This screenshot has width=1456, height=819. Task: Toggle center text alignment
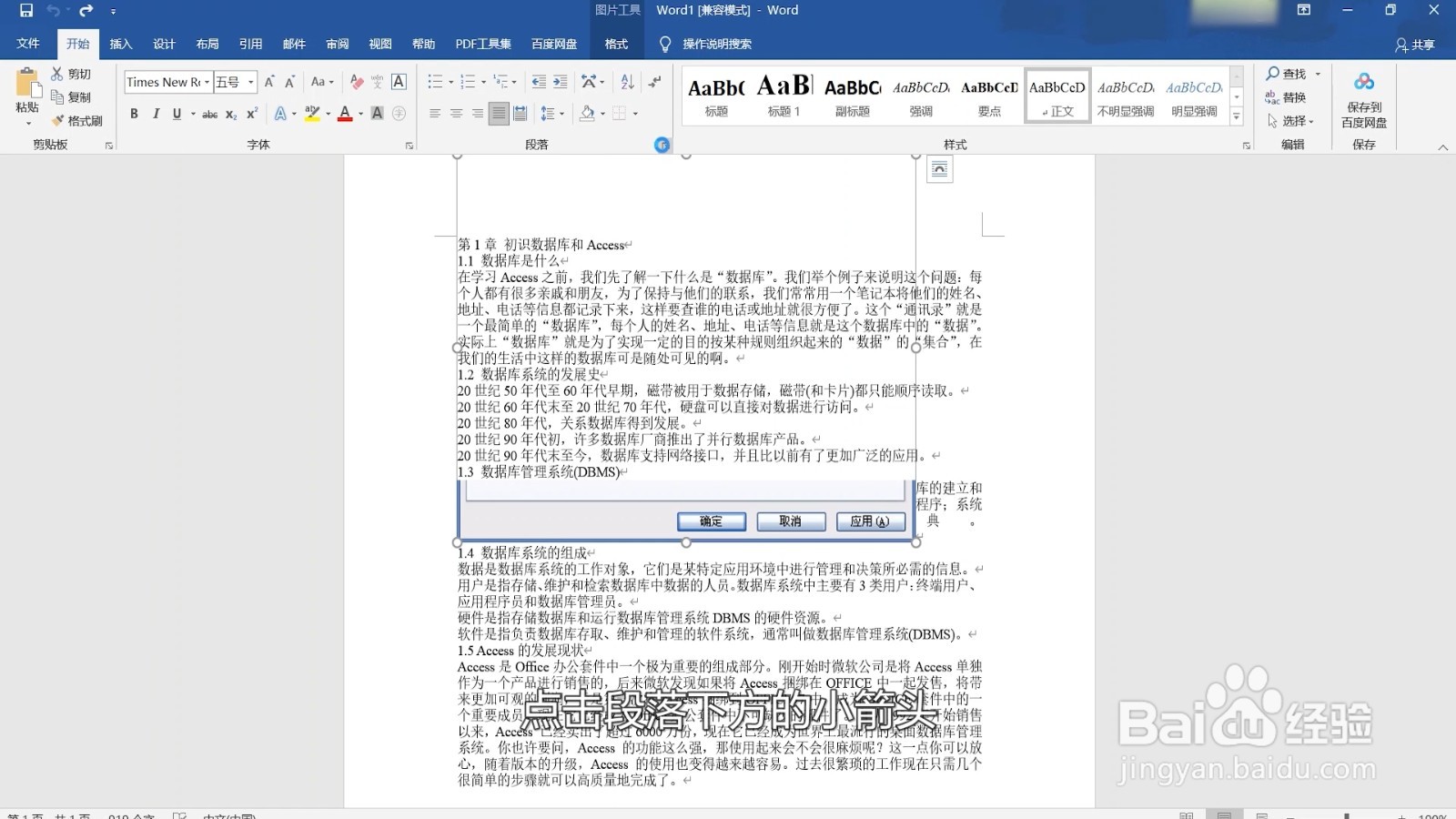click(x=456, y=114)
